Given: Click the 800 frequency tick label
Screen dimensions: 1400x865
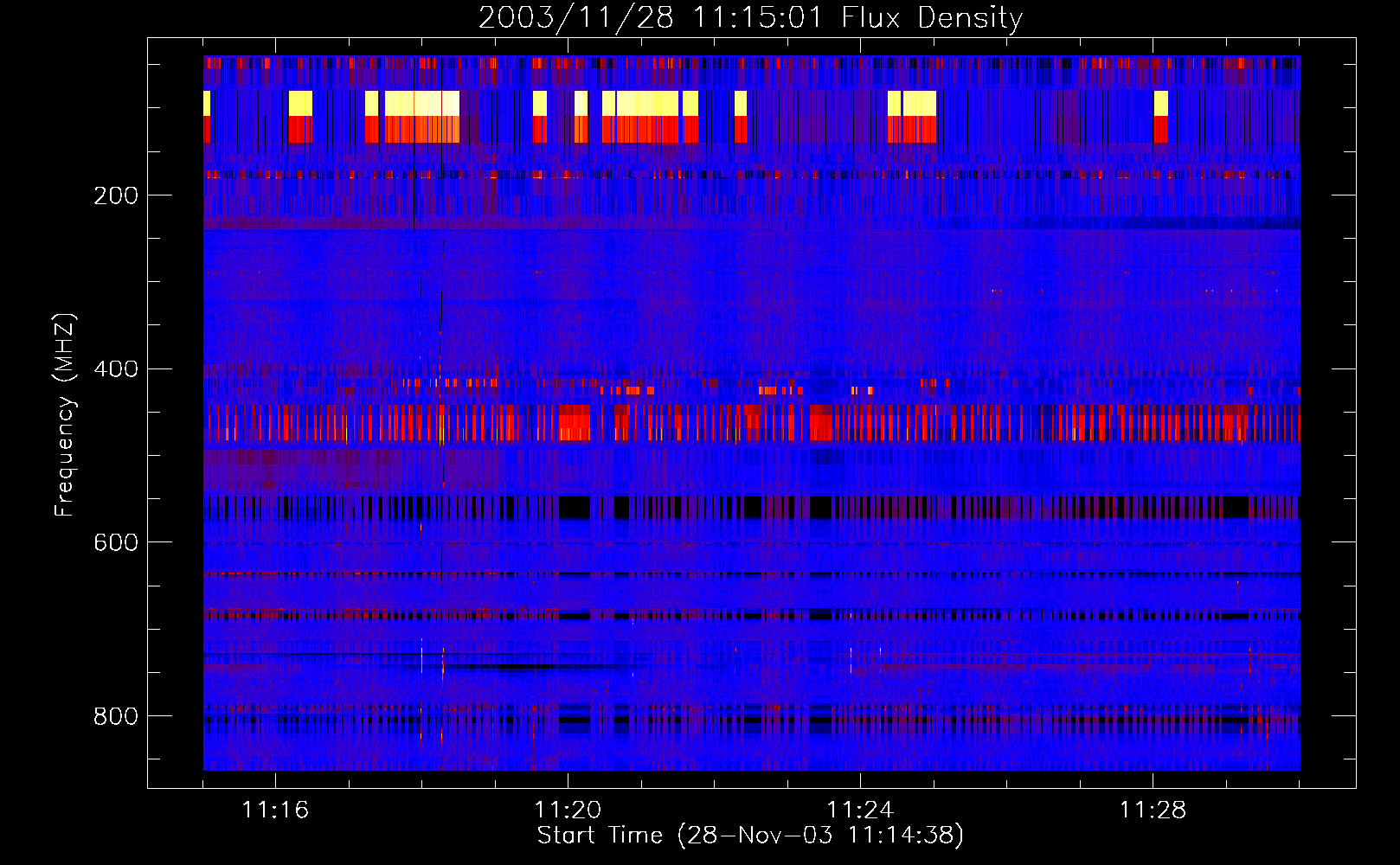Looking at the screenshot, I should coord(116,716).
